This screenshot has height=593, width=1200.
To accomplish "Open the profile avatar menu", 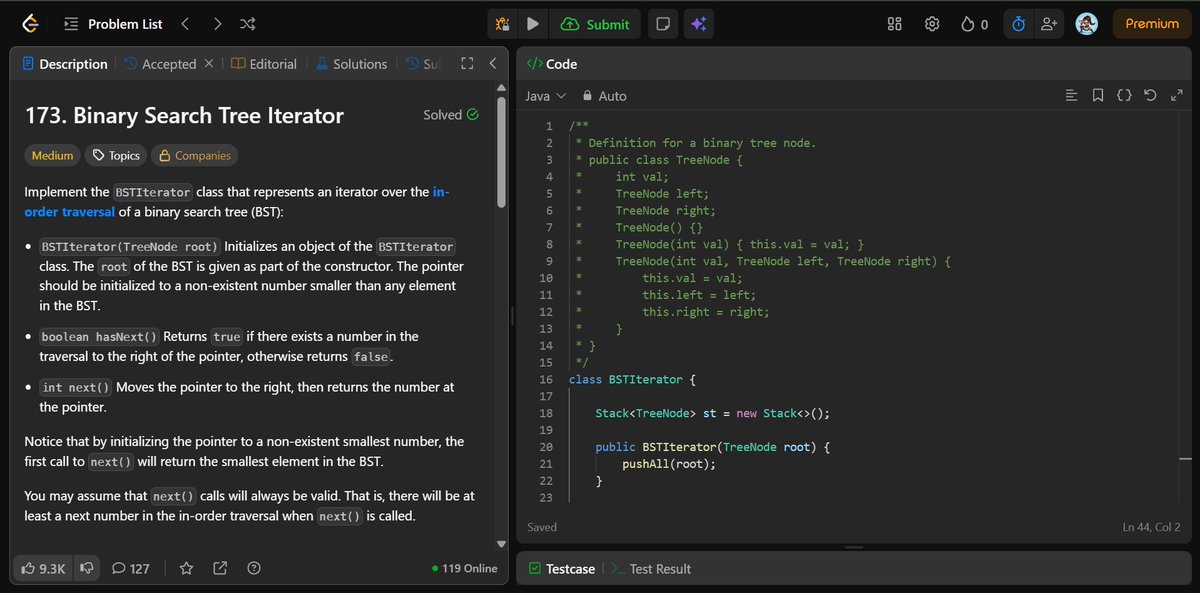I will [x=1087, y=24].
